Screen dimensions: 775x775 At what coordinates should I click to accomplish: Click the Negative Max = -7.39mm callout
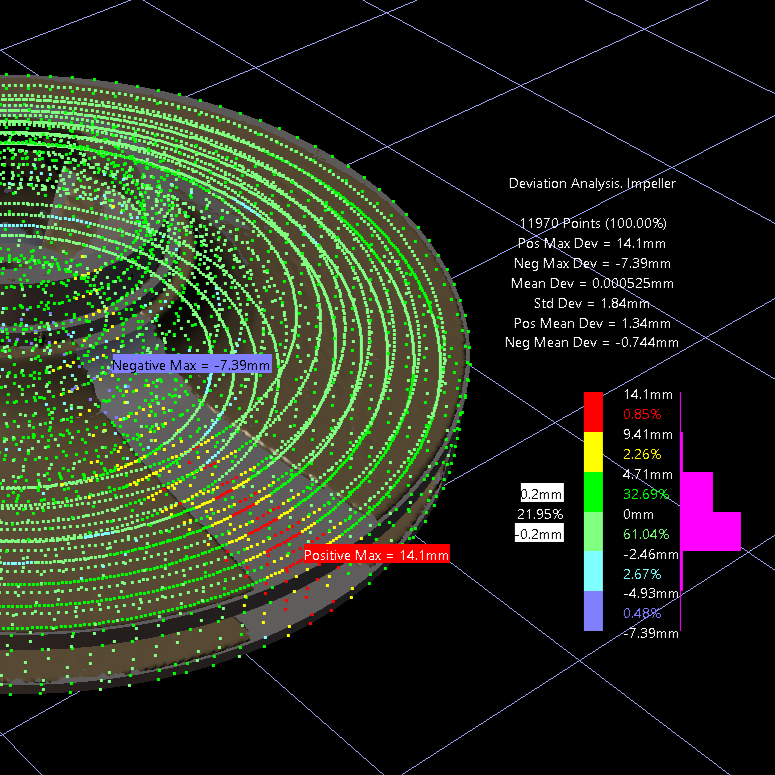coord(191,365)
